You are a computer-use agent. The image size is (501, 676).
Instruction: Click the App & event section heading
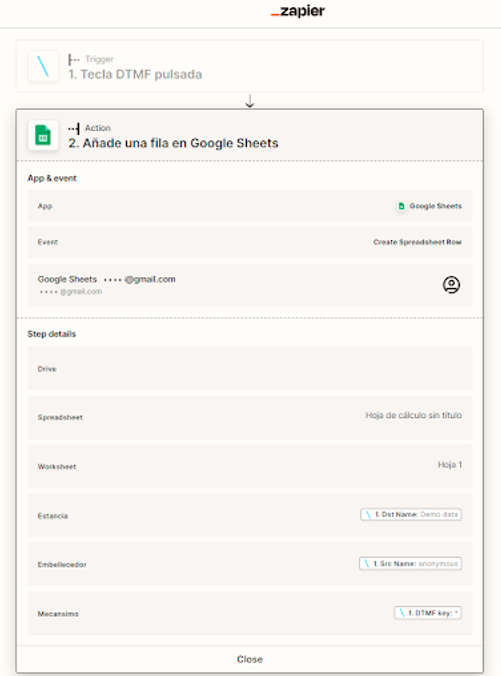[x=52, y=178]
